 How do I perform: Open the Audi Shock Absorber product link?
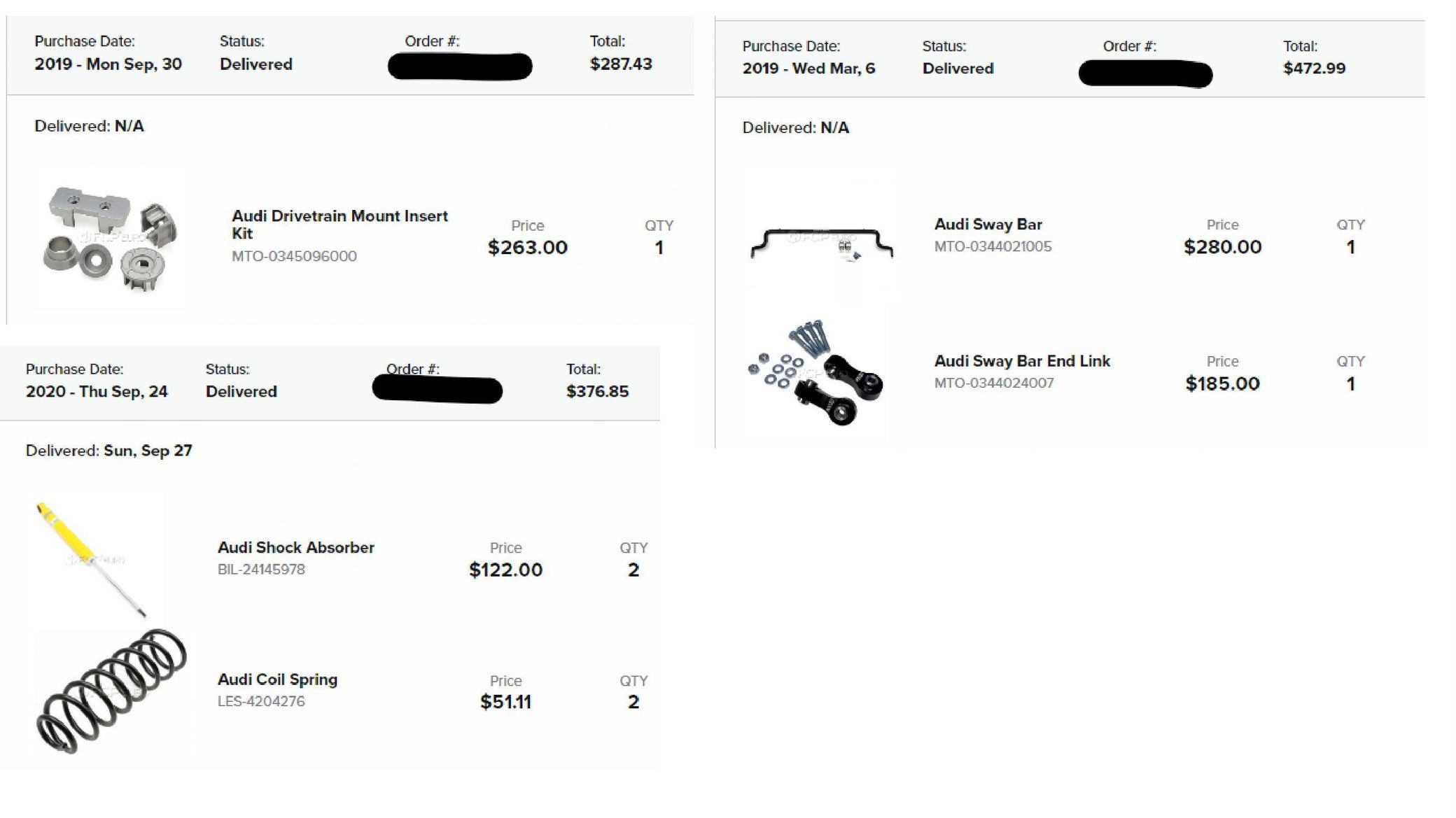[x=295, y=547]
